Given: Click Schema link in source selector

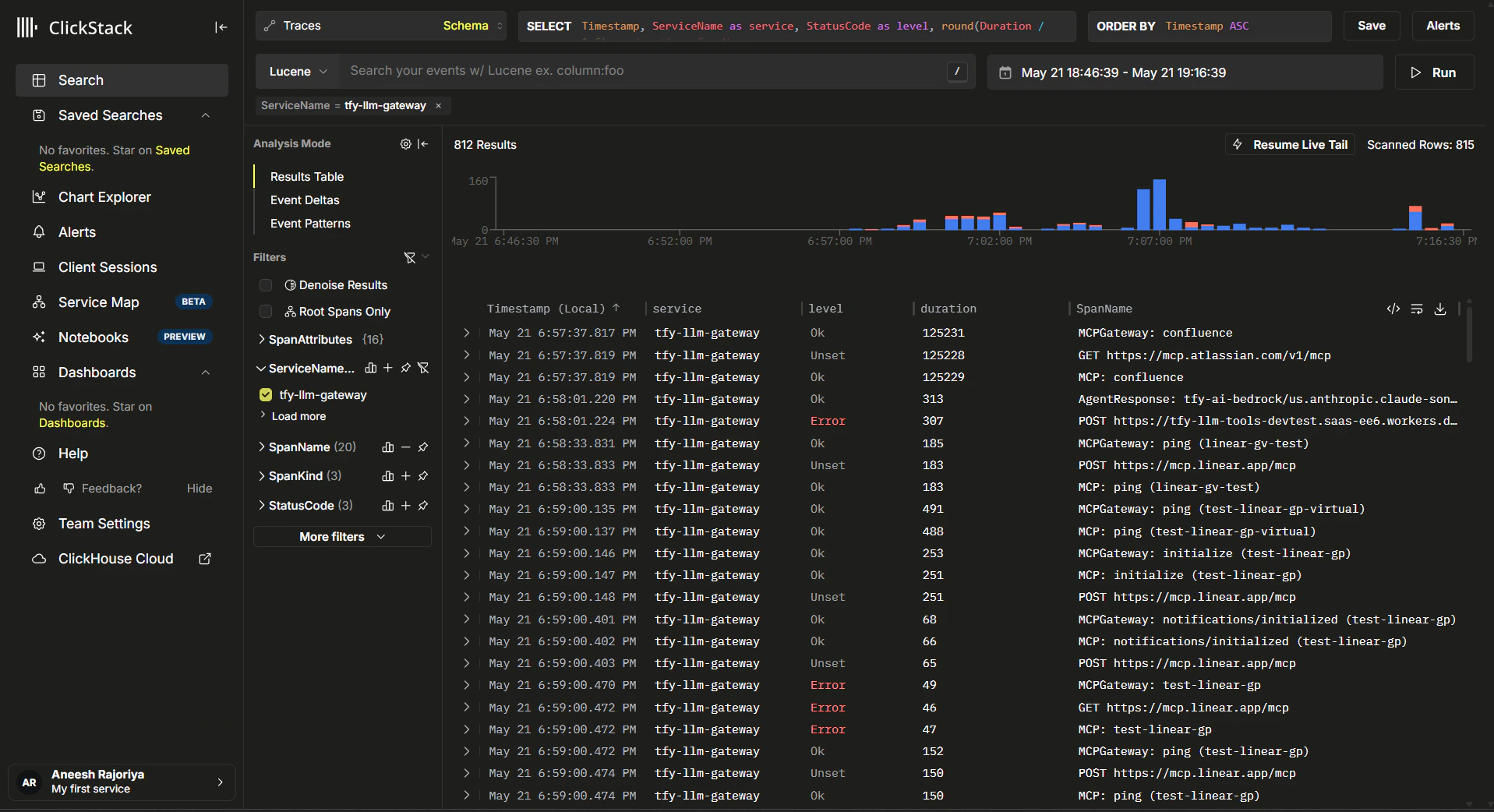Looking at the screenshot, I should 465,26.
